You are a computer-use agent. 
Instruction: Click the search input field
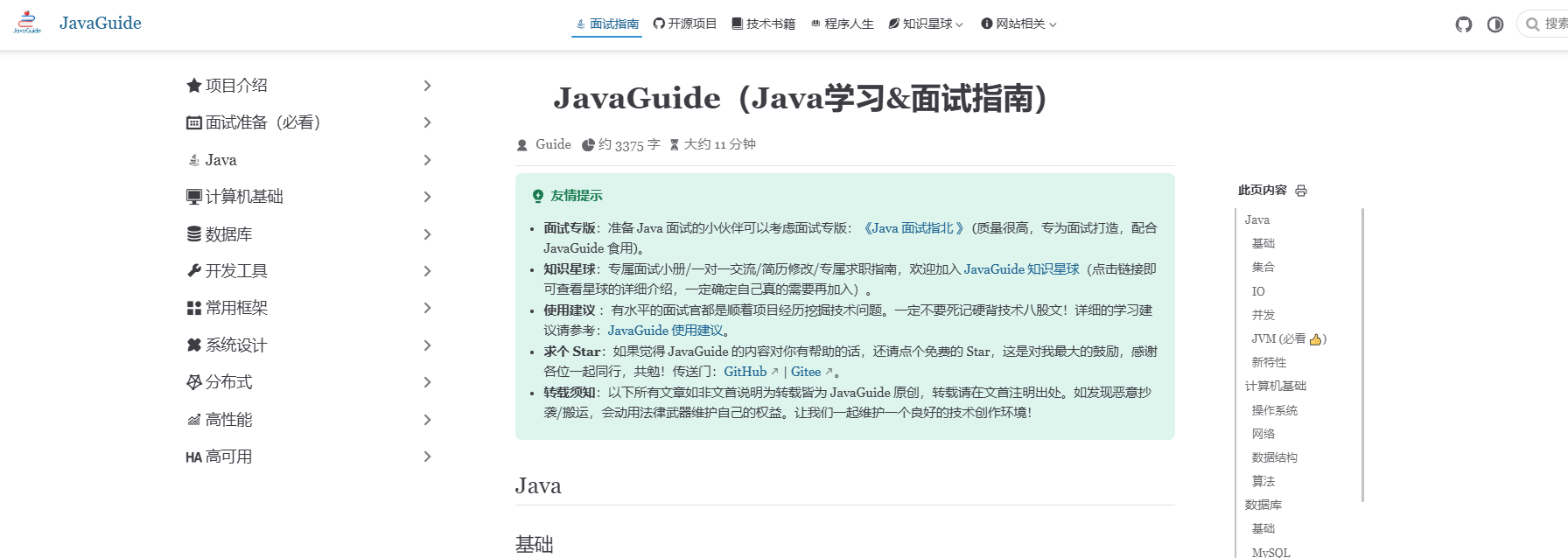(x=1545, y=24)
